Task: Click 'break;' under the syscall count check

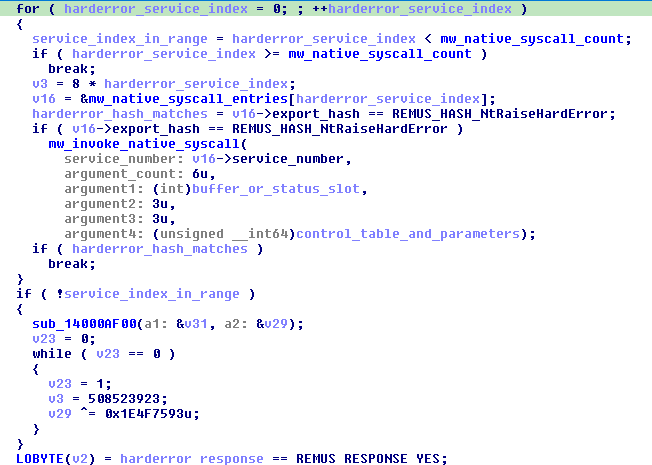Action: 72,69
